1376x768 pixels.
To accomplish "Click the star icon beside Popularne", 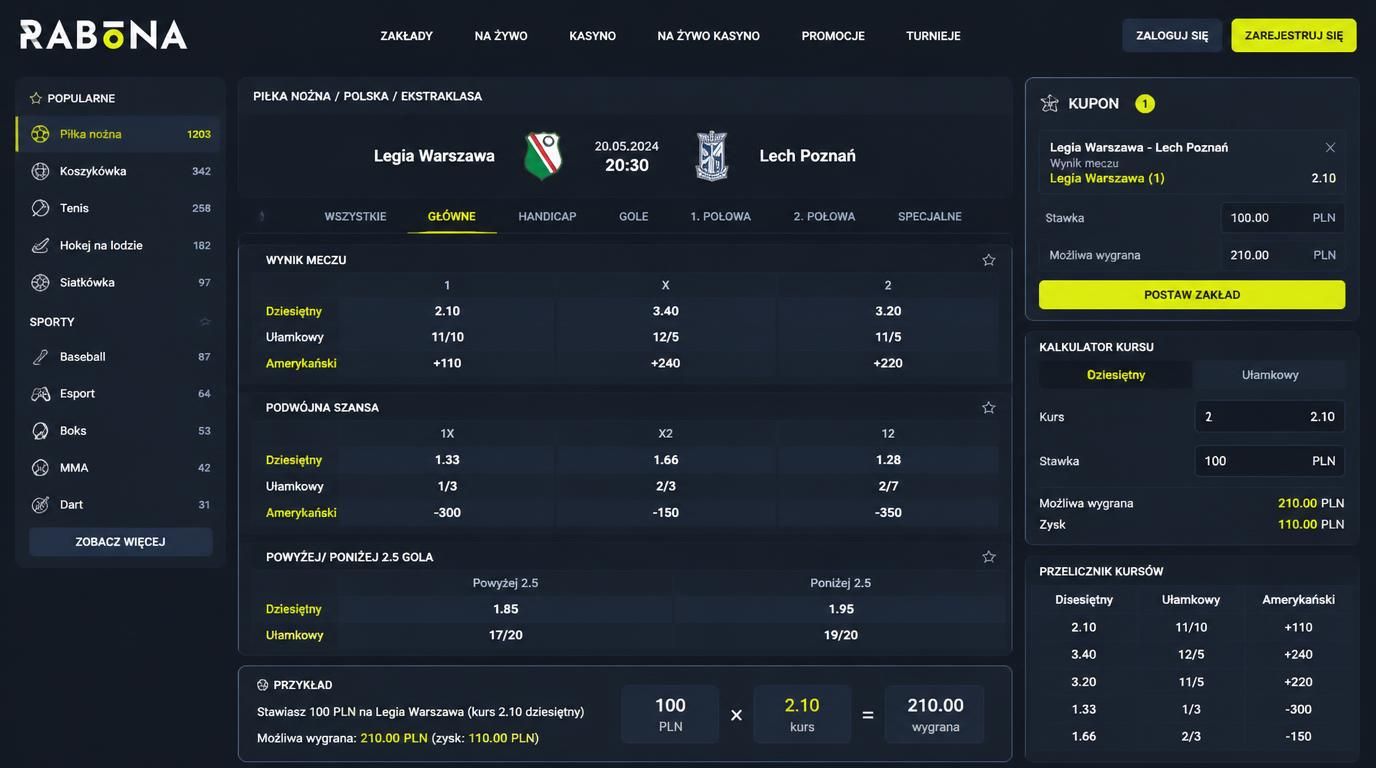I will pyautogui.click(x=36, y=98).
